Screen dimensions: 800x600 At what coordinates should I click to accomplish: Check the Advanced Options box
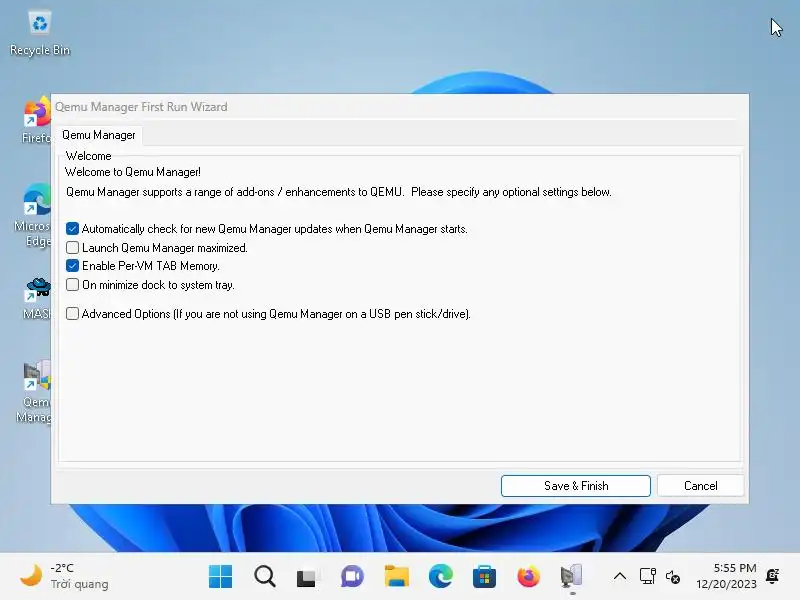click(x=72, y=314)
